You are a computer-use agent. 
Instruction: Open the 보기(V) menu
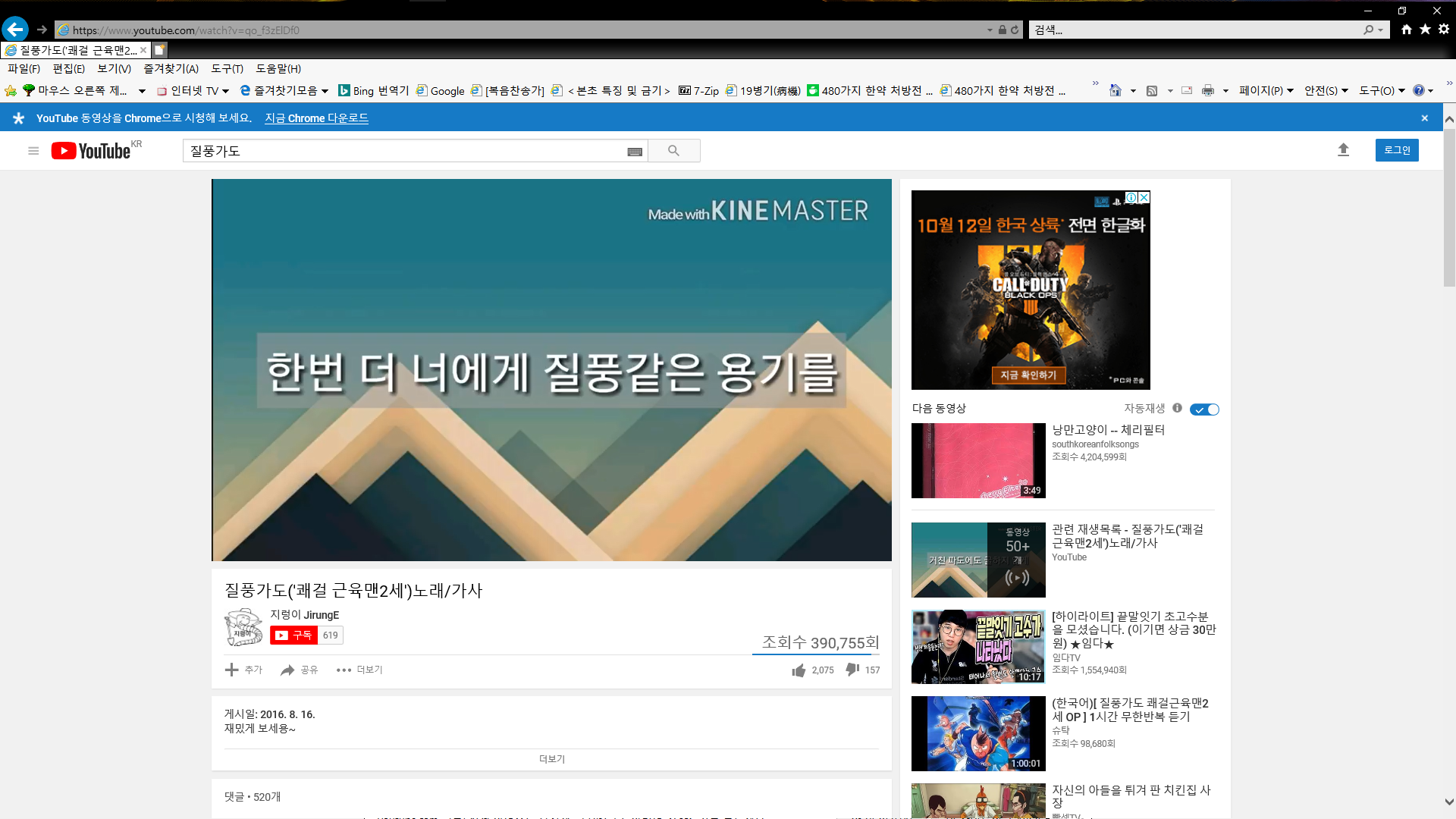(114, 69)
